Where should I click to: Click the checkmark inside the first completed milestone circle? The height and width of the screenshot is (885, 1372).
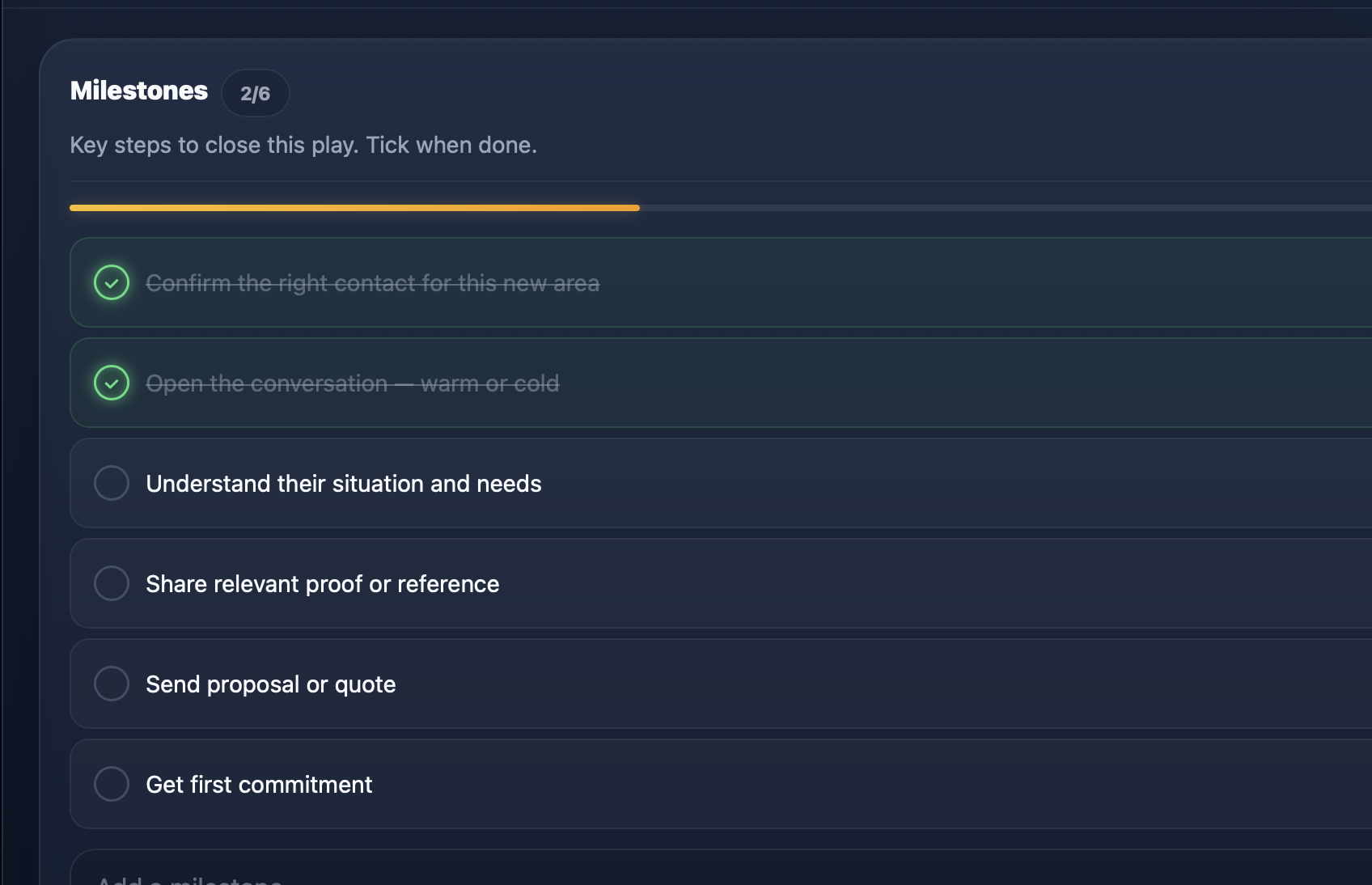click(112, 282)
